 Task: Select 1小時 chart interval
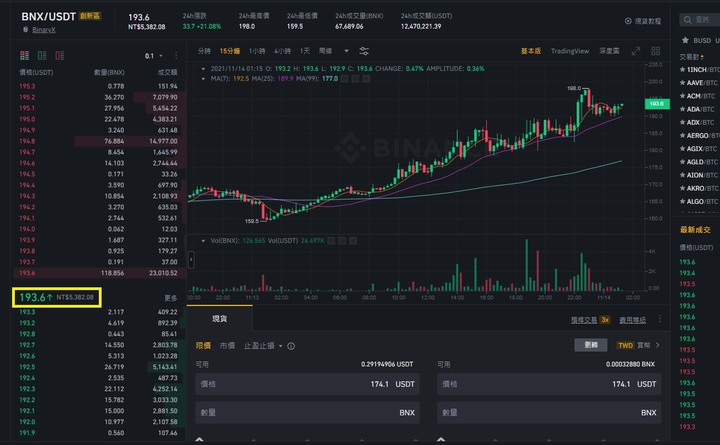pos(257,51)
